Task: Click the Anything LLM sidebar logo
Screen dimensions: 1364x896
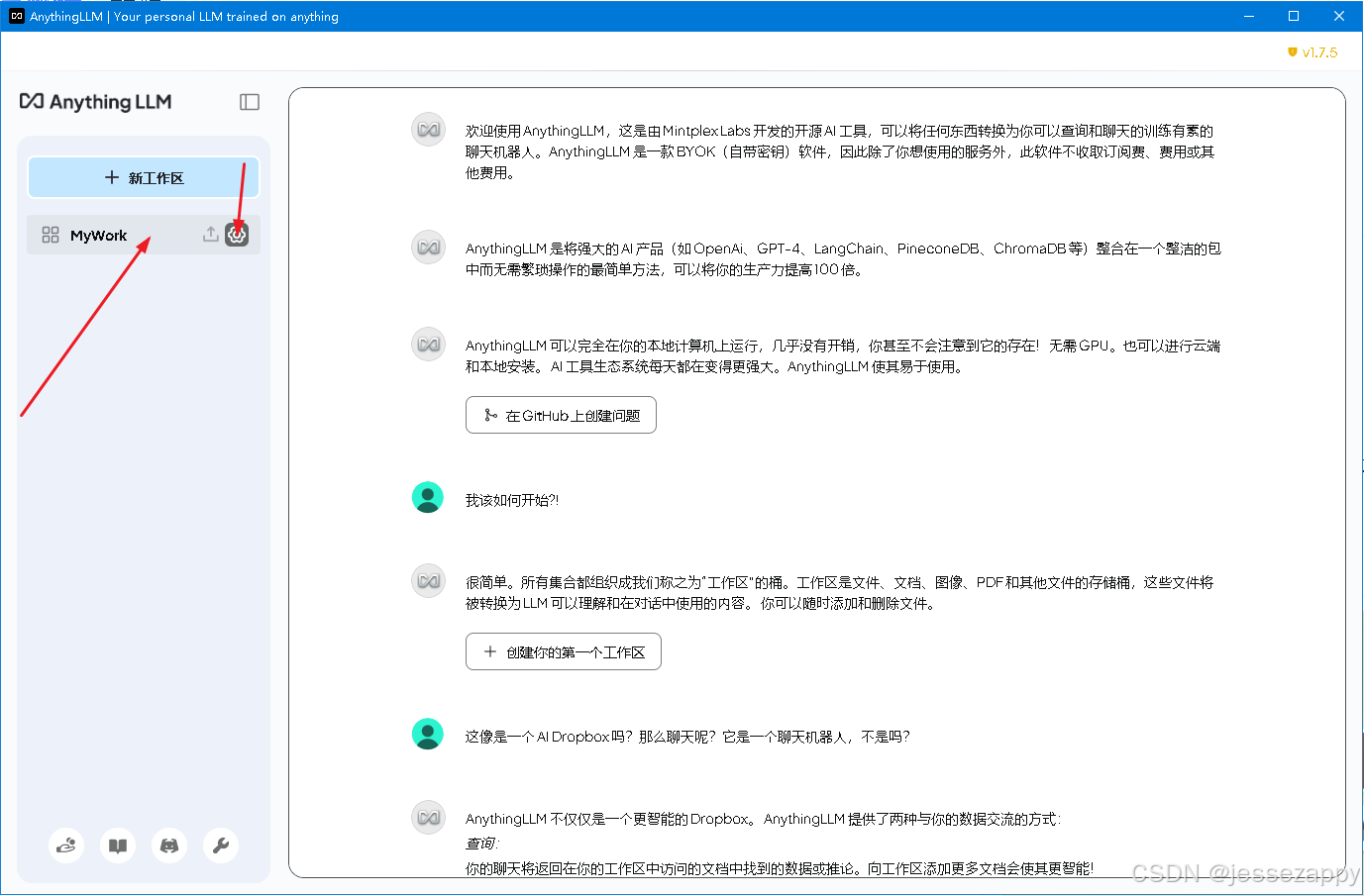Action: (96, 102)
